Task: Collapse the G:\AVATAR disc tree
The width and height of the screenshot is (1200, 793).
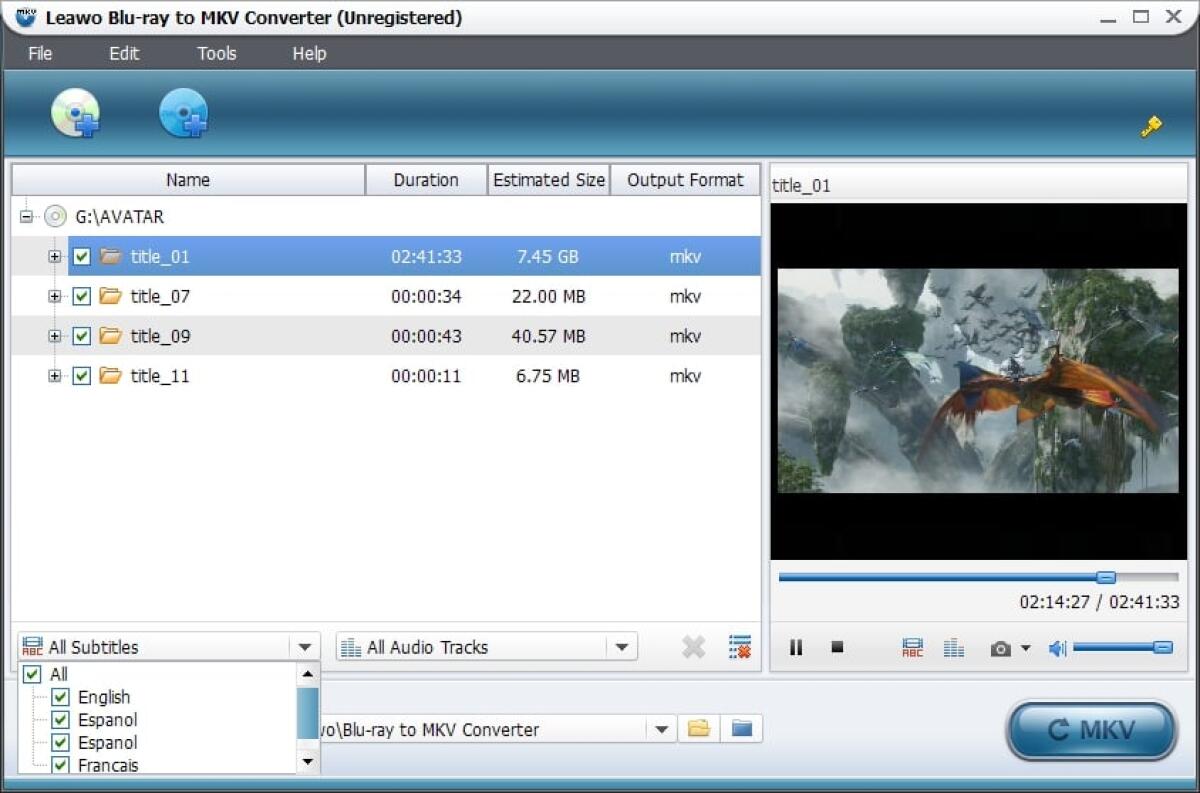Action: tap(27, 216)
